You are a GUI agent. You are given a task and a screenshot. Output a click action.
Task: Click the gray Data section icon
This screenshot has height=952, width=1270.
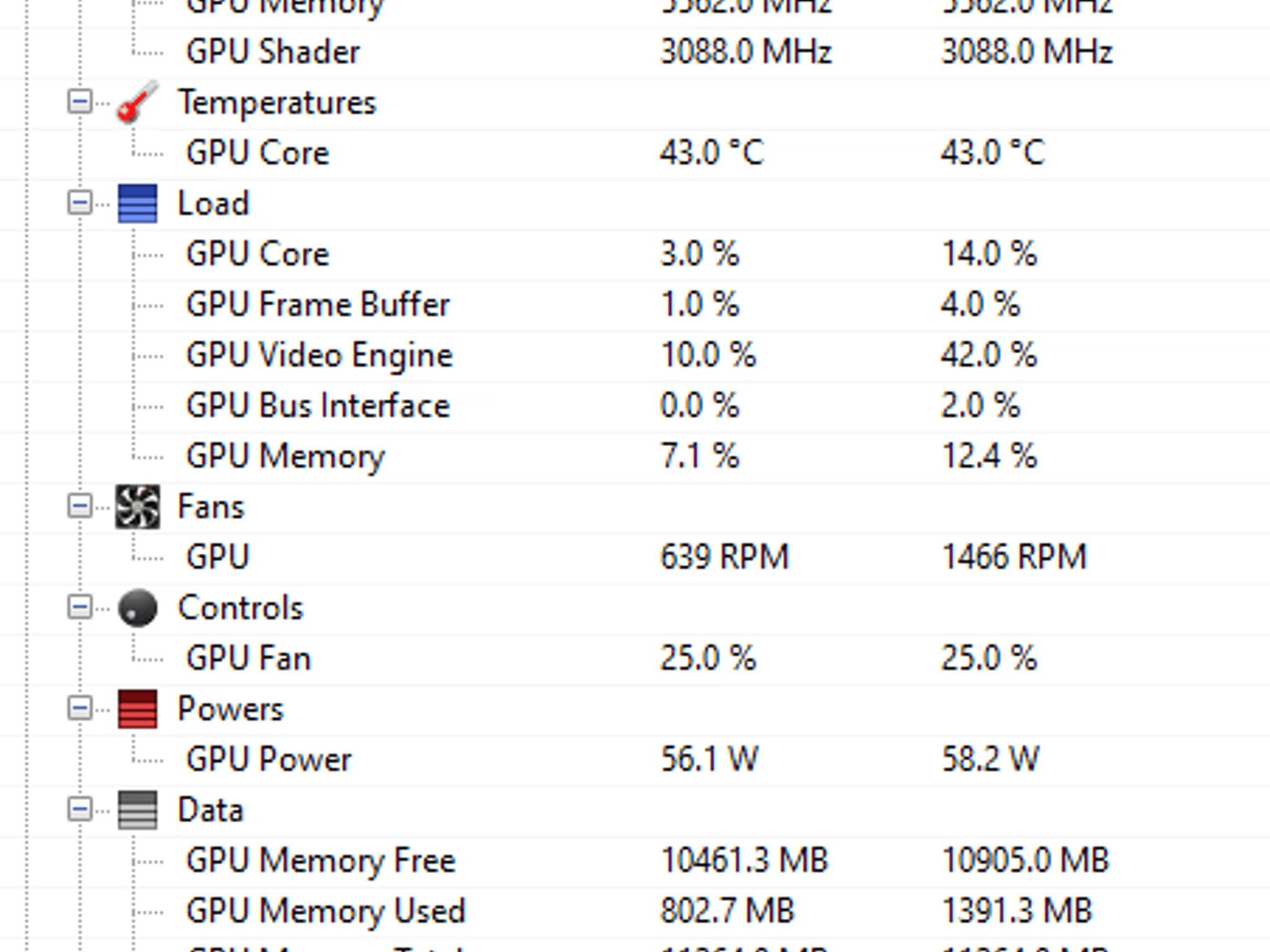click(138, 809)
